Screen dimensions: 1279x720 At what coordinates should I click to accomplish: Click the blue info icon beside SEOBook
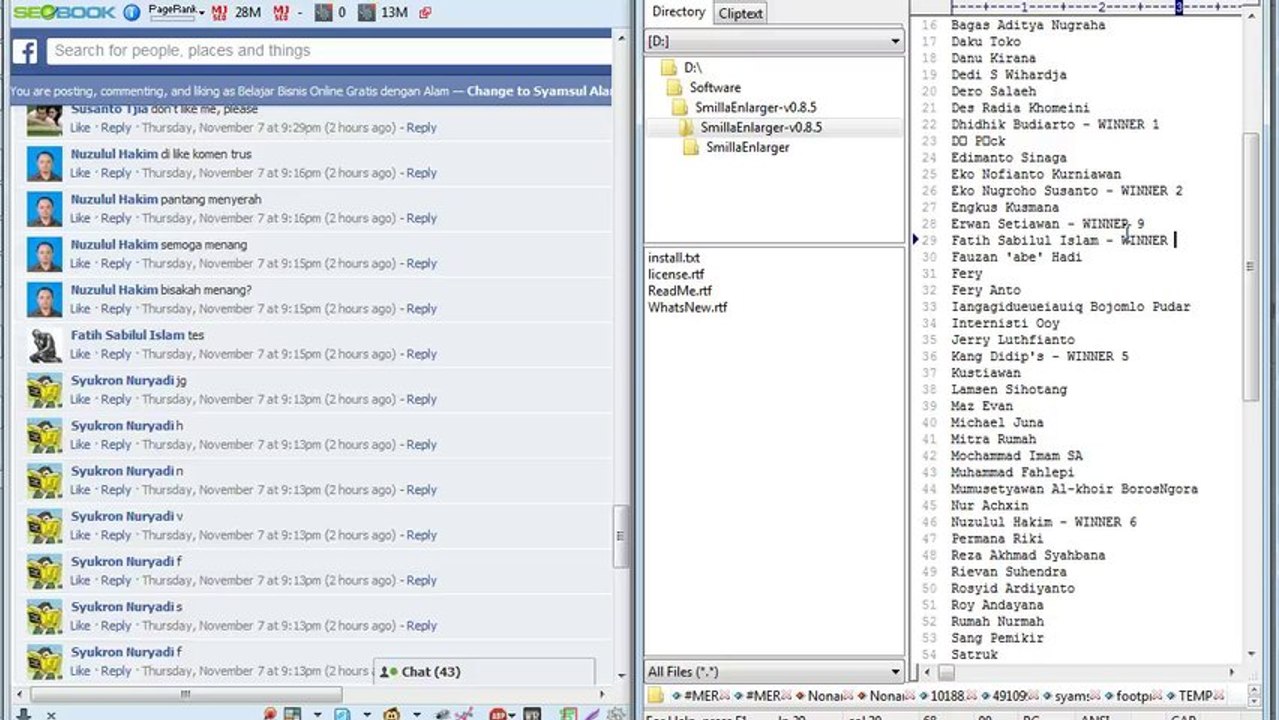(132, 13)
